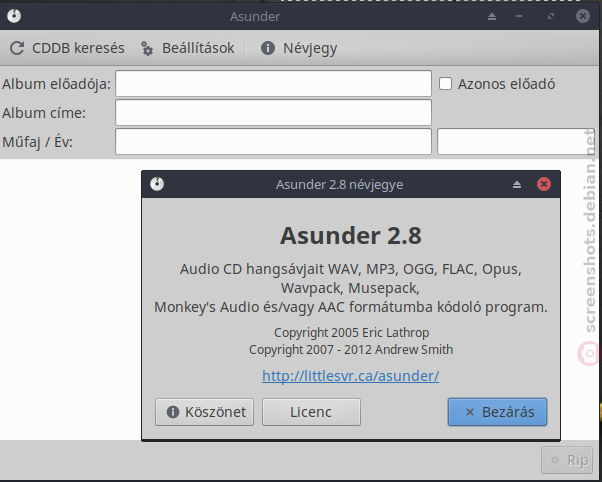Focus the Műfaj input field
This screenshot has height=482, width=602.
point(273,142)
